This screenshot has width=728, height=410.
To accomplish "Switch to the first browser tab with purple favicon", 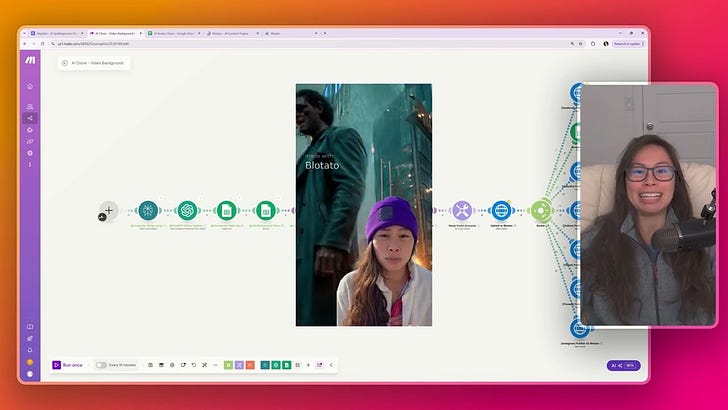I will point(57,33).
